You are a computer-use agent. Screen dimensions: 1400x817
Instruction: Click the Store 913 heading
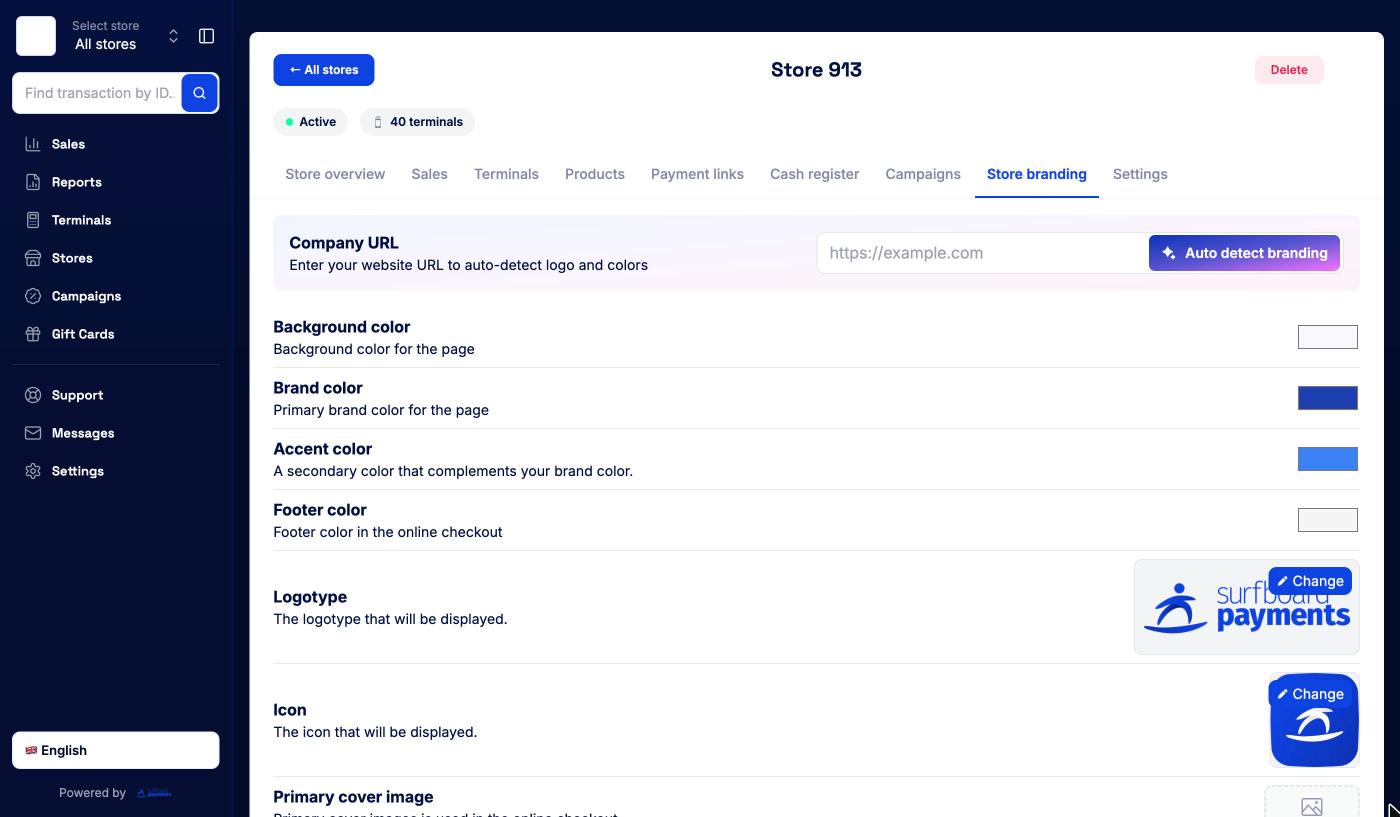point(816,70)
